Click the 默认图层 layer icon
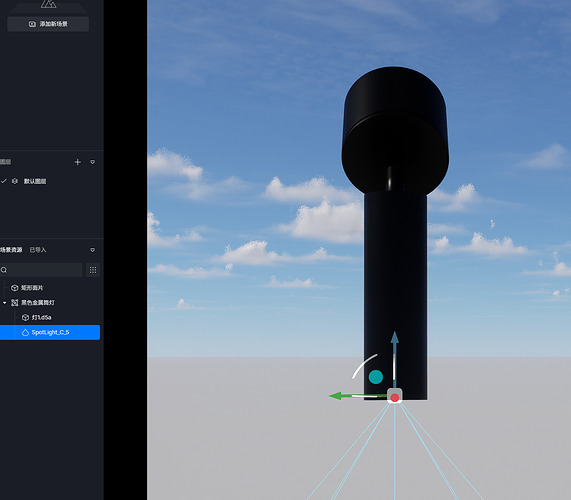Screen dimensions: 571x500 tap(15, 181)
